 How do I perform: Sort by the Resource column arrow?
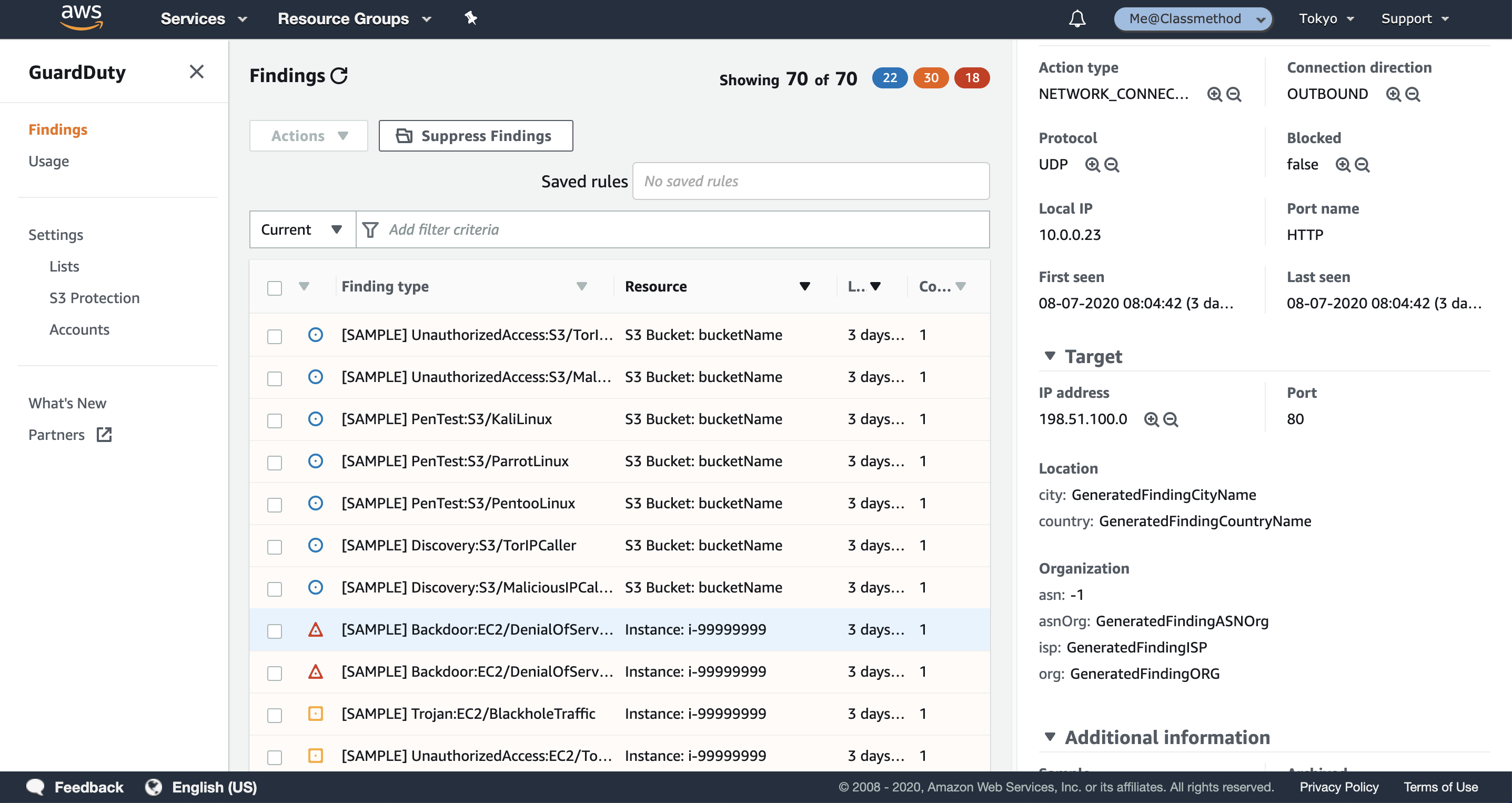[805, 286]
